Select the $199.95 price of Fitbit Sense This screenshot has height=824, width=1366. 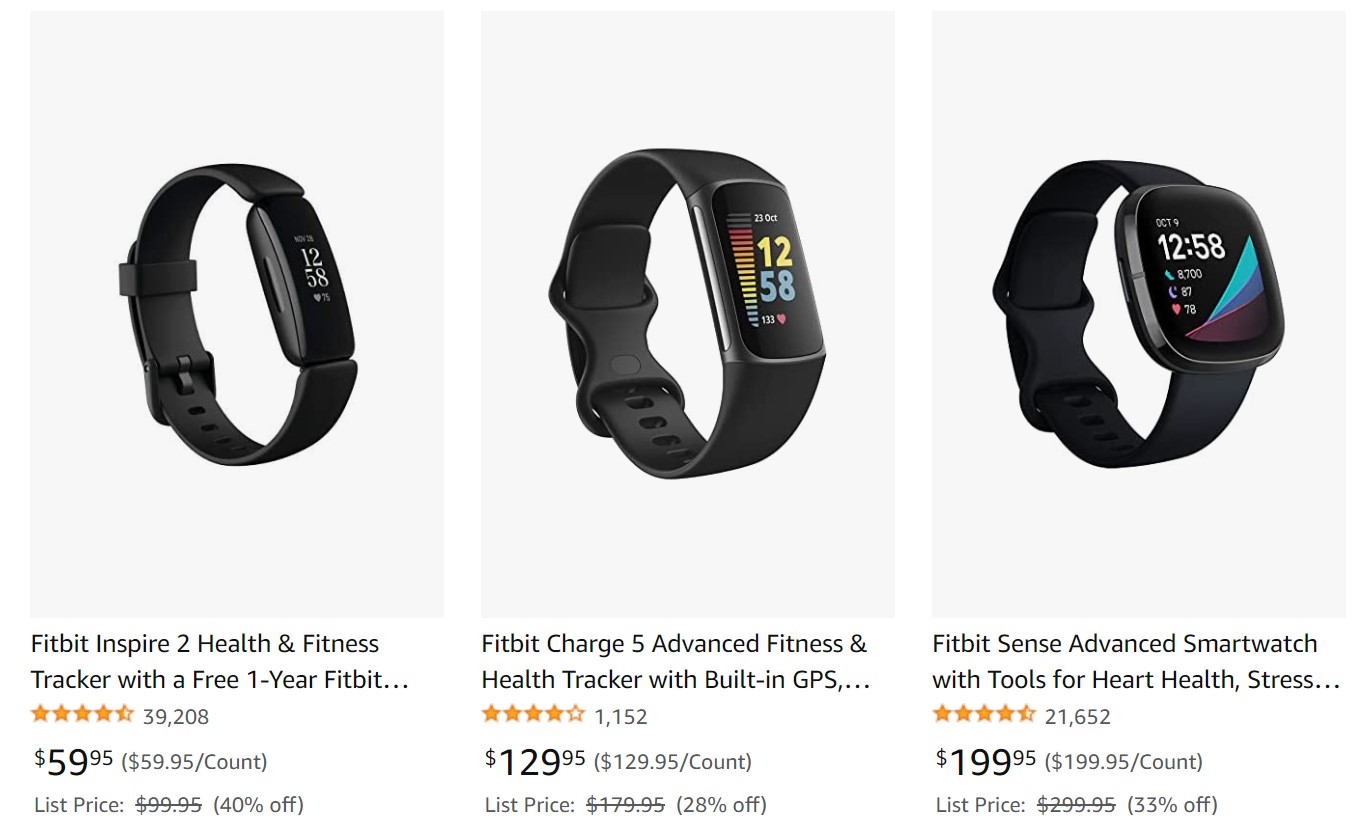986,762
